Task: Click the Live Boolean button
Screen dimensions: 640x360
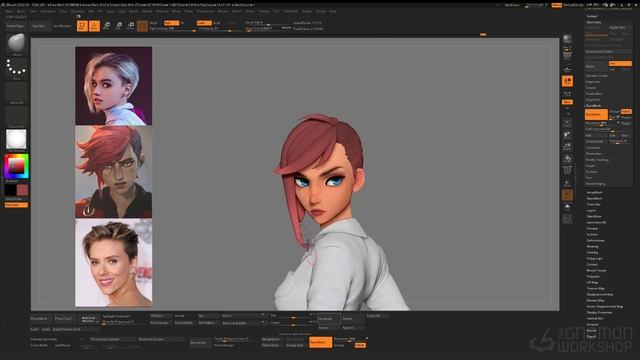Action: [62, 26]
